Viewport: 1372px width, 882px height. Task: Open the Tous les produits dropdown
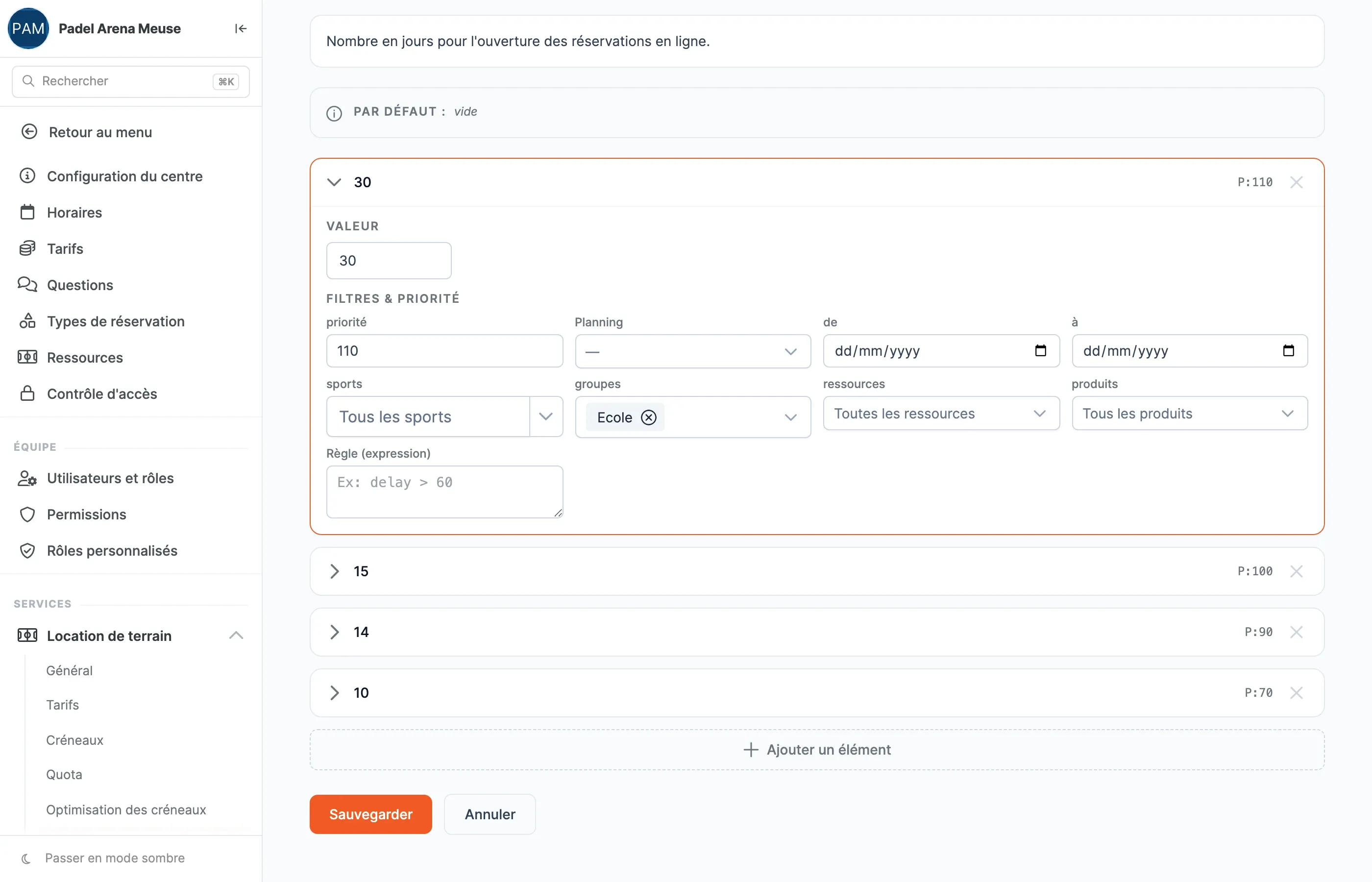coord(1189,413)
